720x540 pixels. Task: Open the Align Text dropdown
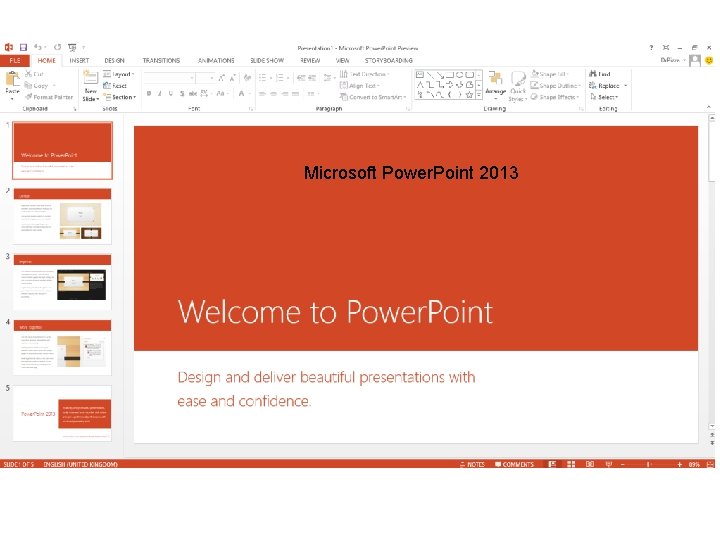tap(360, 85)
